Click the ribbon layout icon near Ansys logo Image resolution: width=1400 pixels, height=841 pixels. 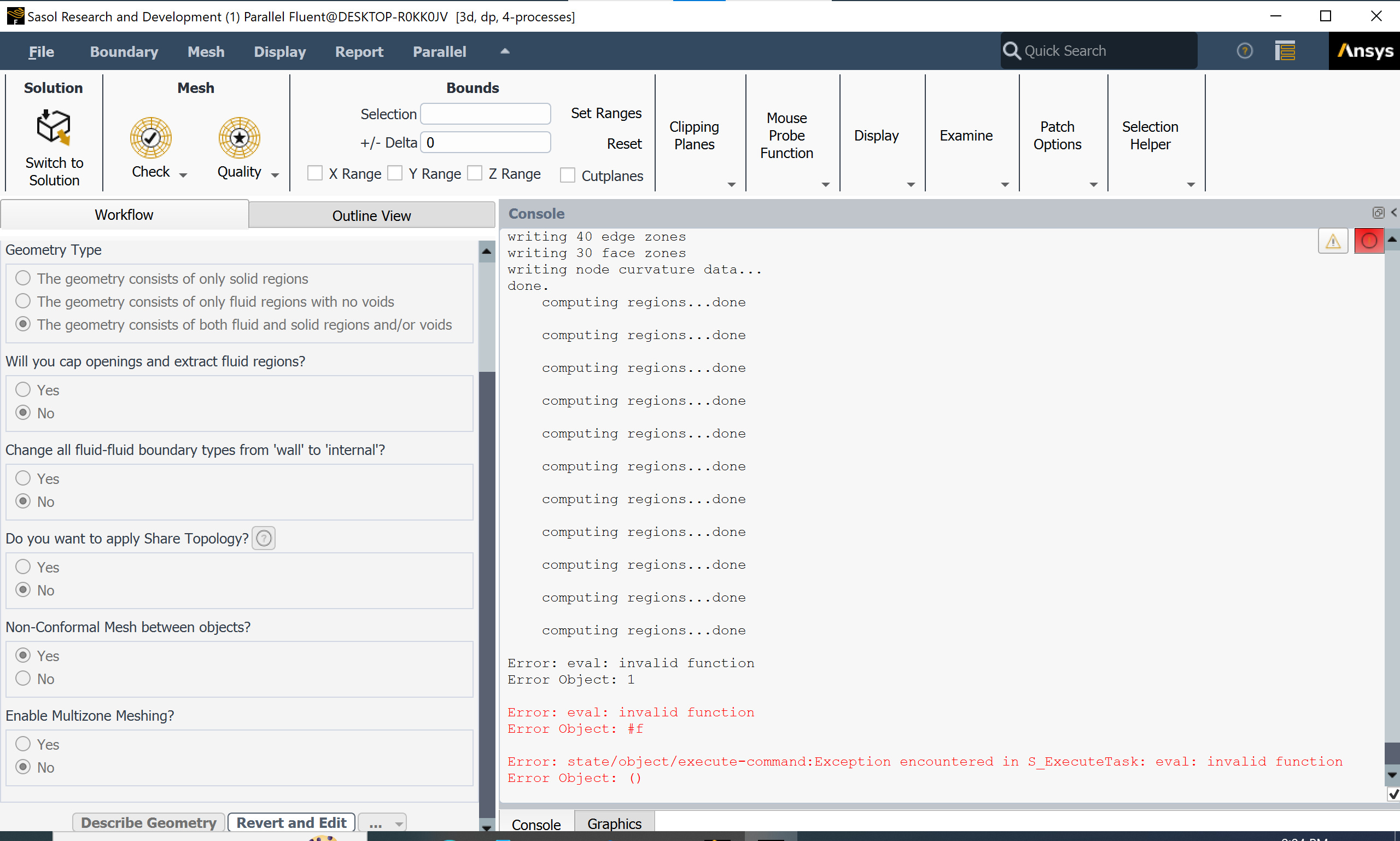pyautogui.click(x=1285, y=51)
